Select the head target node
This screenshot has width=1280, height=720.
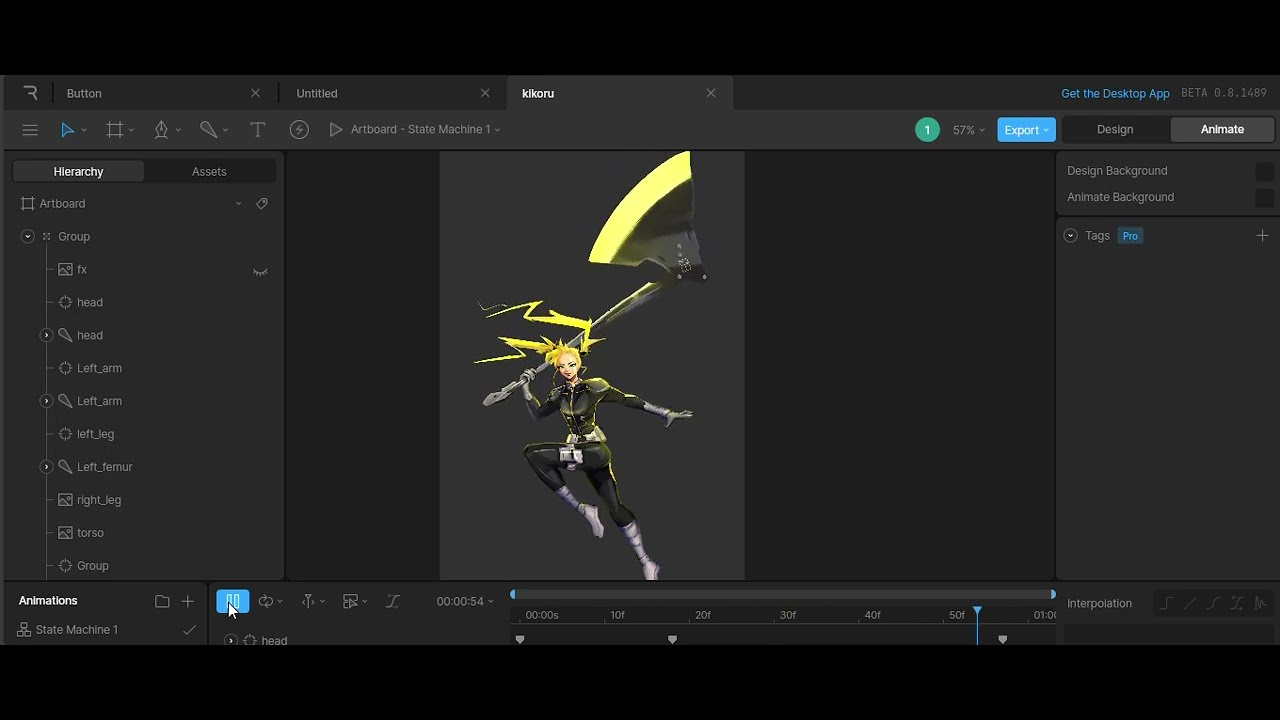[x=90, y=302]
